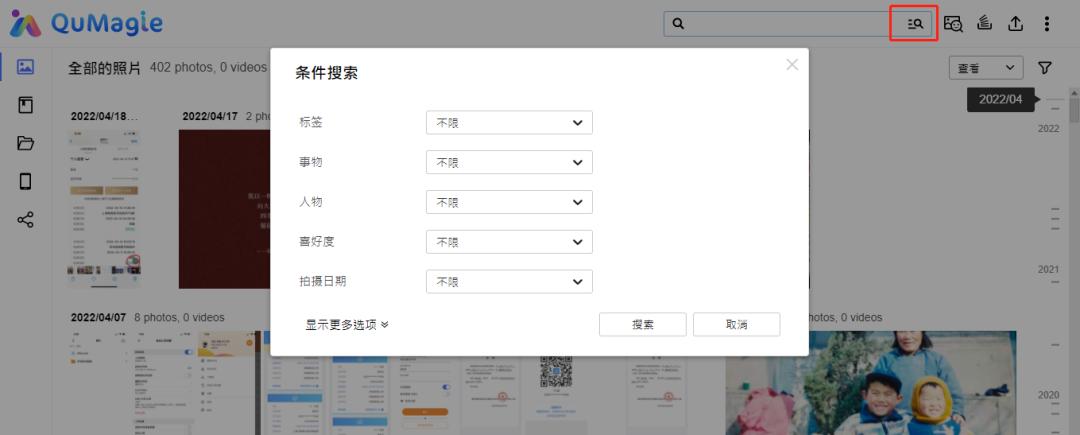
Task: Expand the 标签 dropdown
Action: [x=509, y=123]
